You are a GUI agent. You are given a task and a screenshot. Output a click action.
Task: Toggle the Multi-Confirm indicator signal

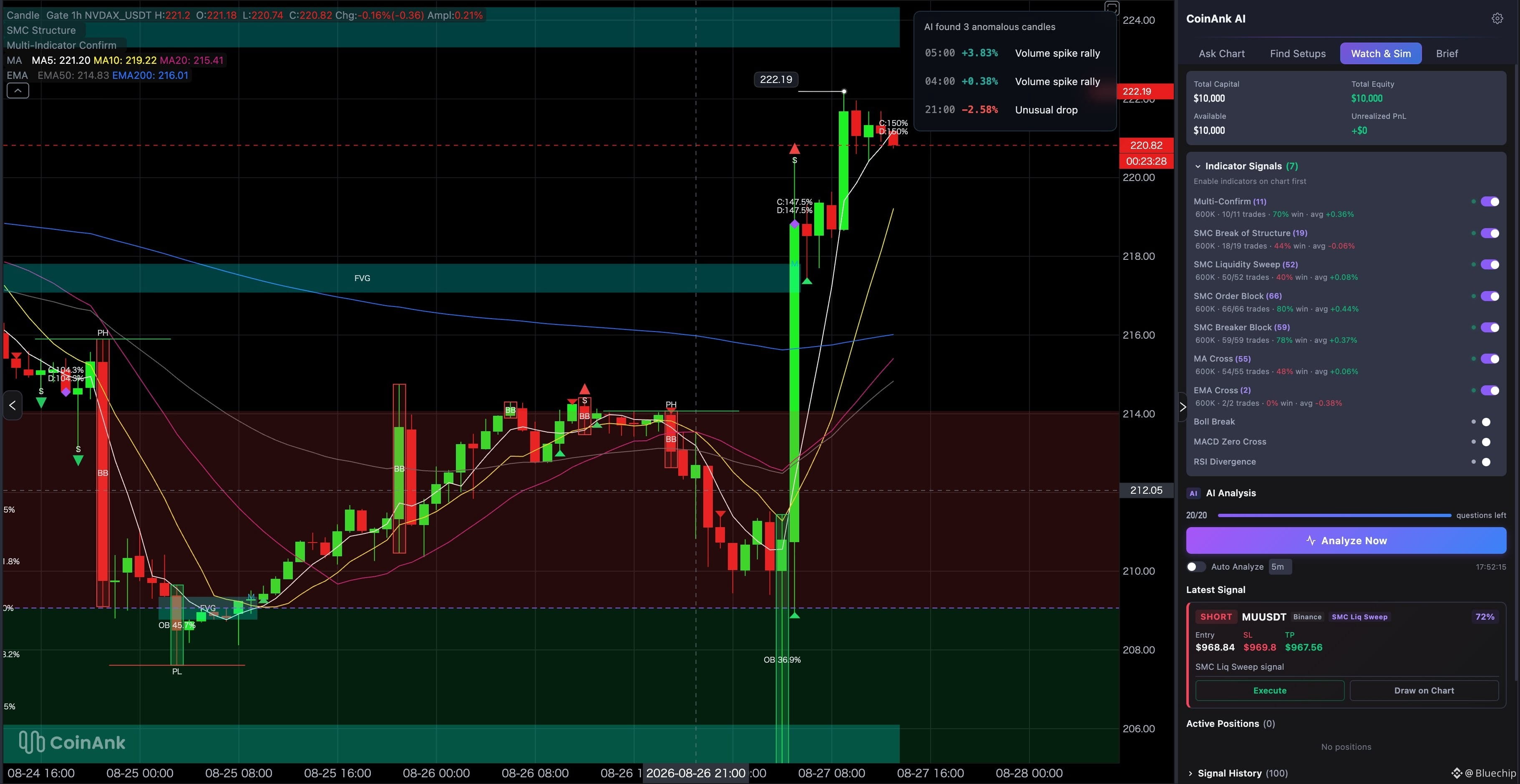pyautogui.click(x=1490, y=202)
